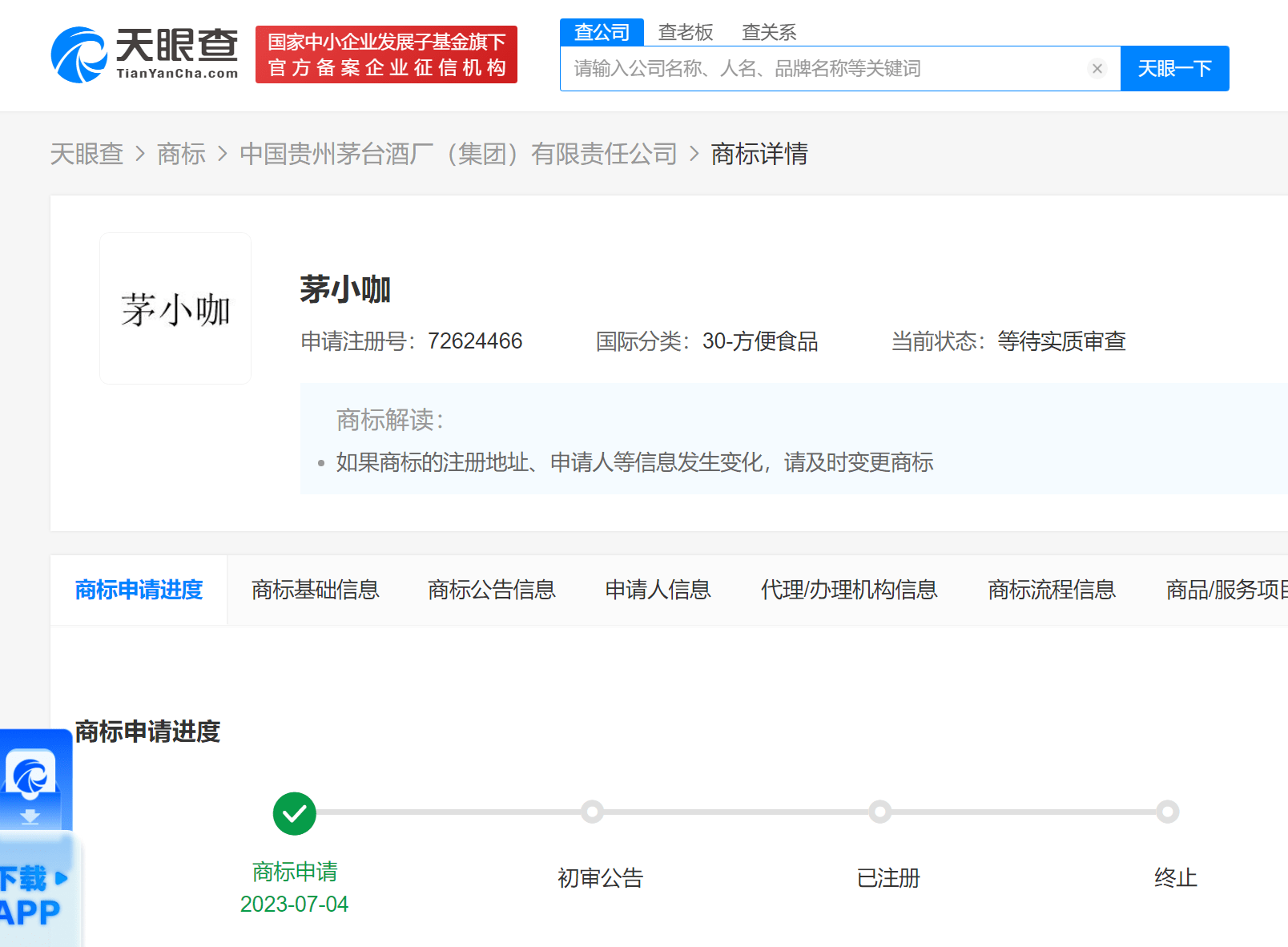
Task: Click the 初审公告 progress step marker
Action: [x=593, y=812]
